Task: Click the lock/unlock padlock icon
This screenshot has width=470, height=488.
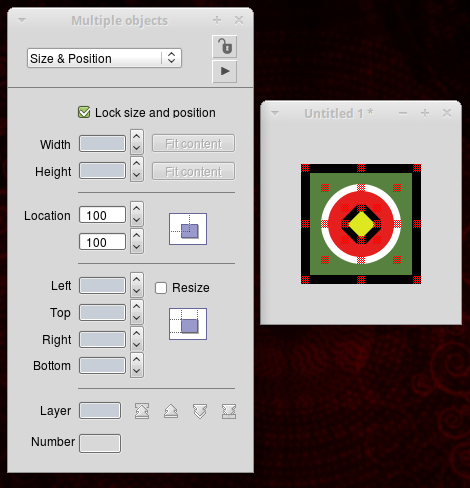Action: (x=225, y=46)
